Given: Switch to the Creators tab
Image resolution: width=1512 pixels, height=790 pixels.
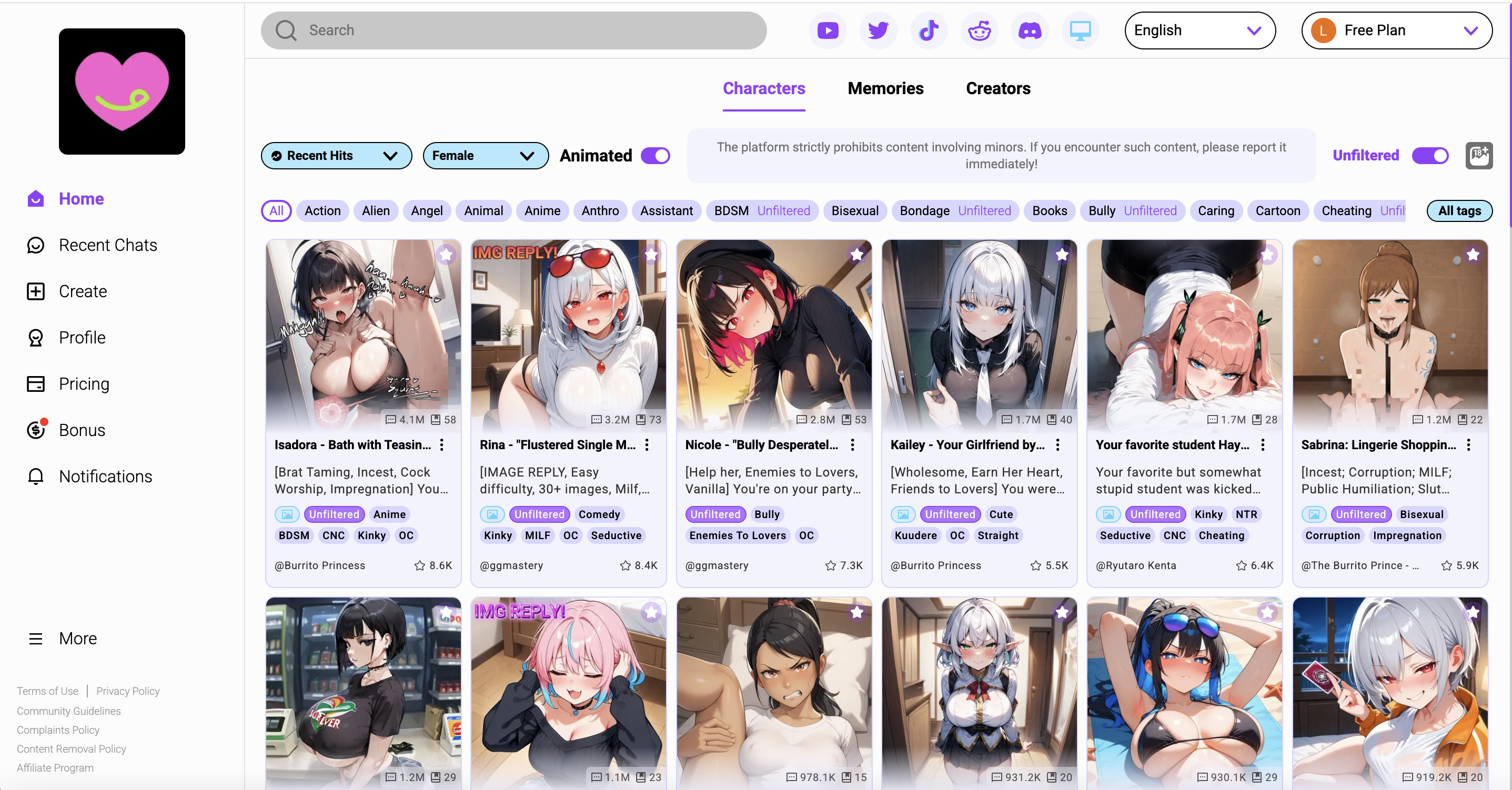Looking at the screenshot, I should tap(998, 88).
